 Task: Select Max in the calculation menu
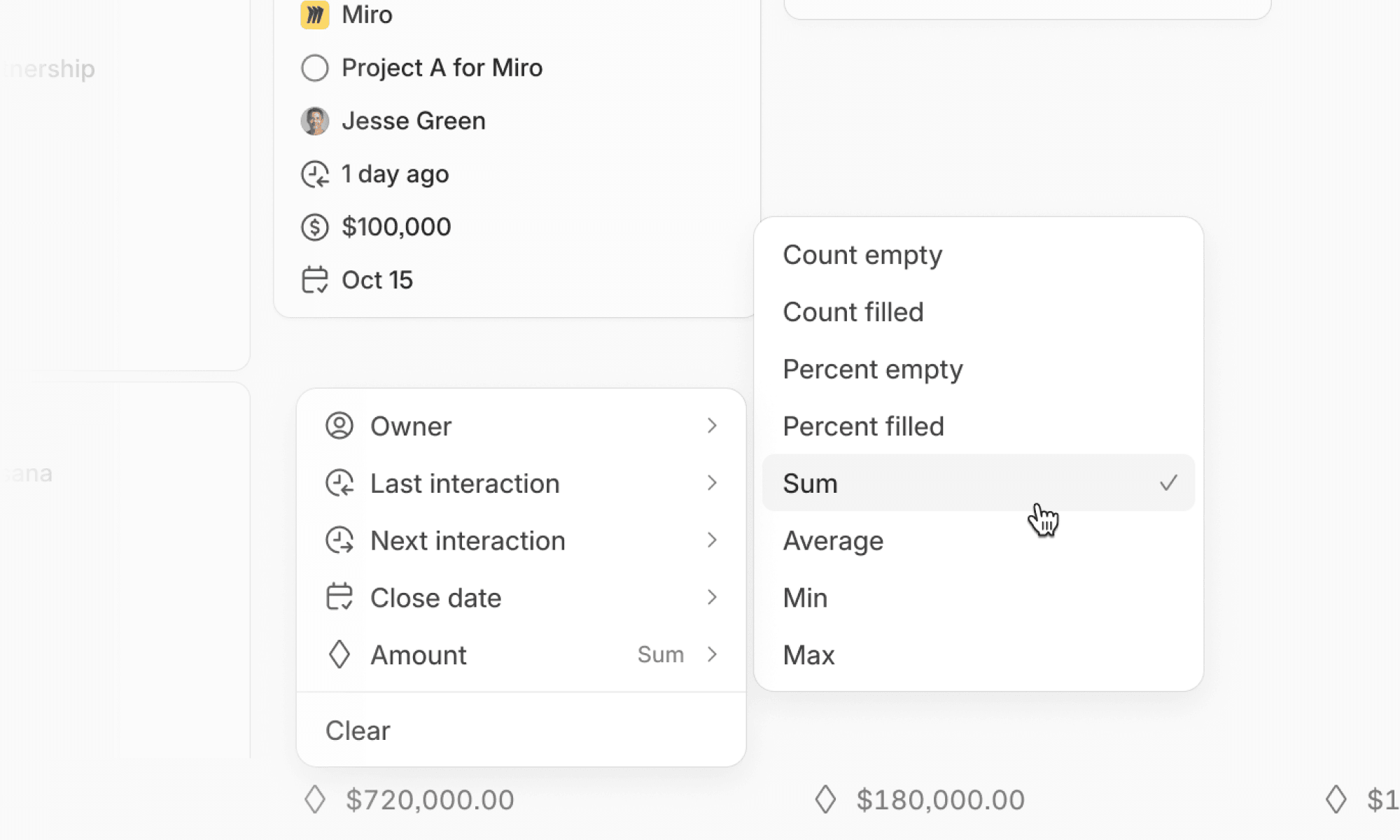click(808, 655)
